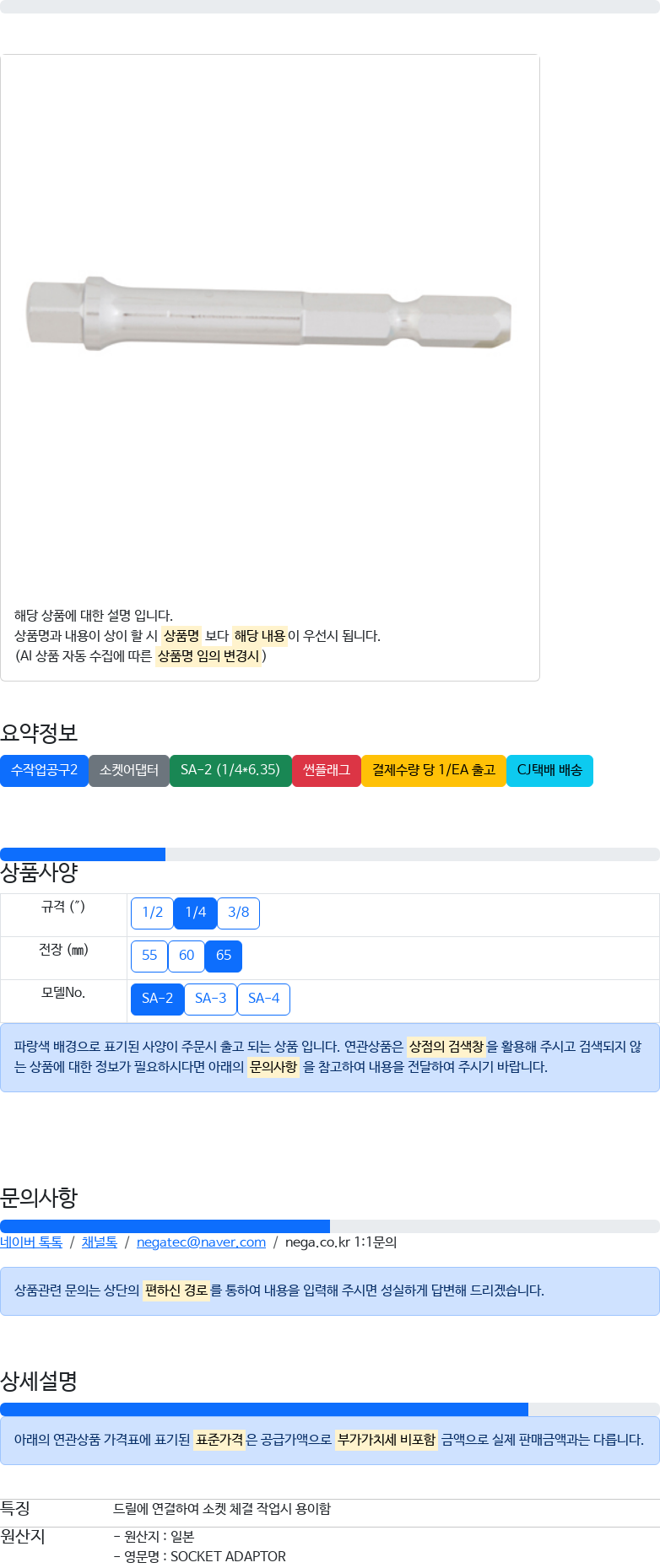Select the 1/4 size option
This screenshot has width=660, height=1568.
click(x=195, y=913)
